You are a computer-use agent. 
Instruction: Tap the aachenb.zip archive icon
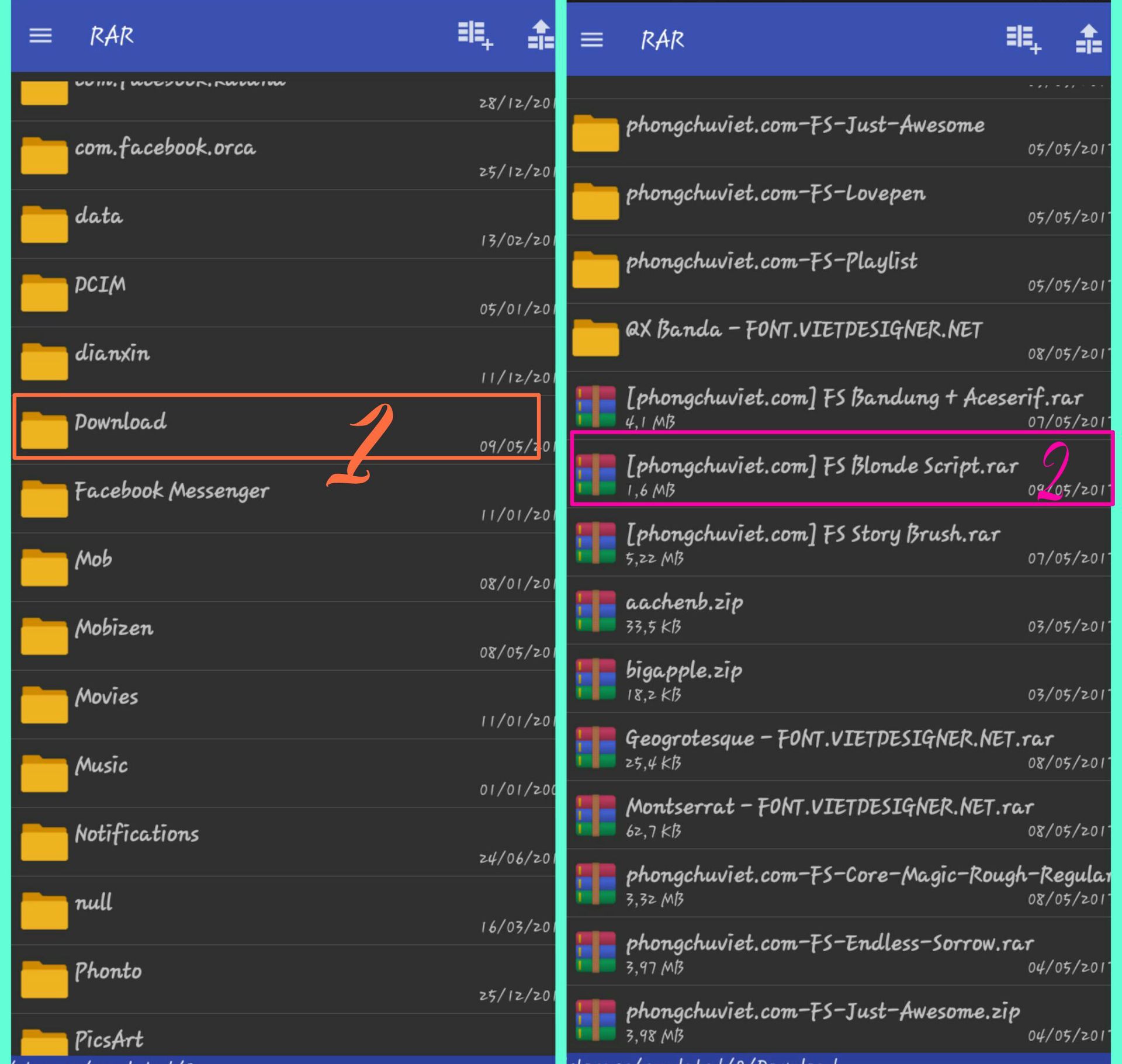click(595, 611)
